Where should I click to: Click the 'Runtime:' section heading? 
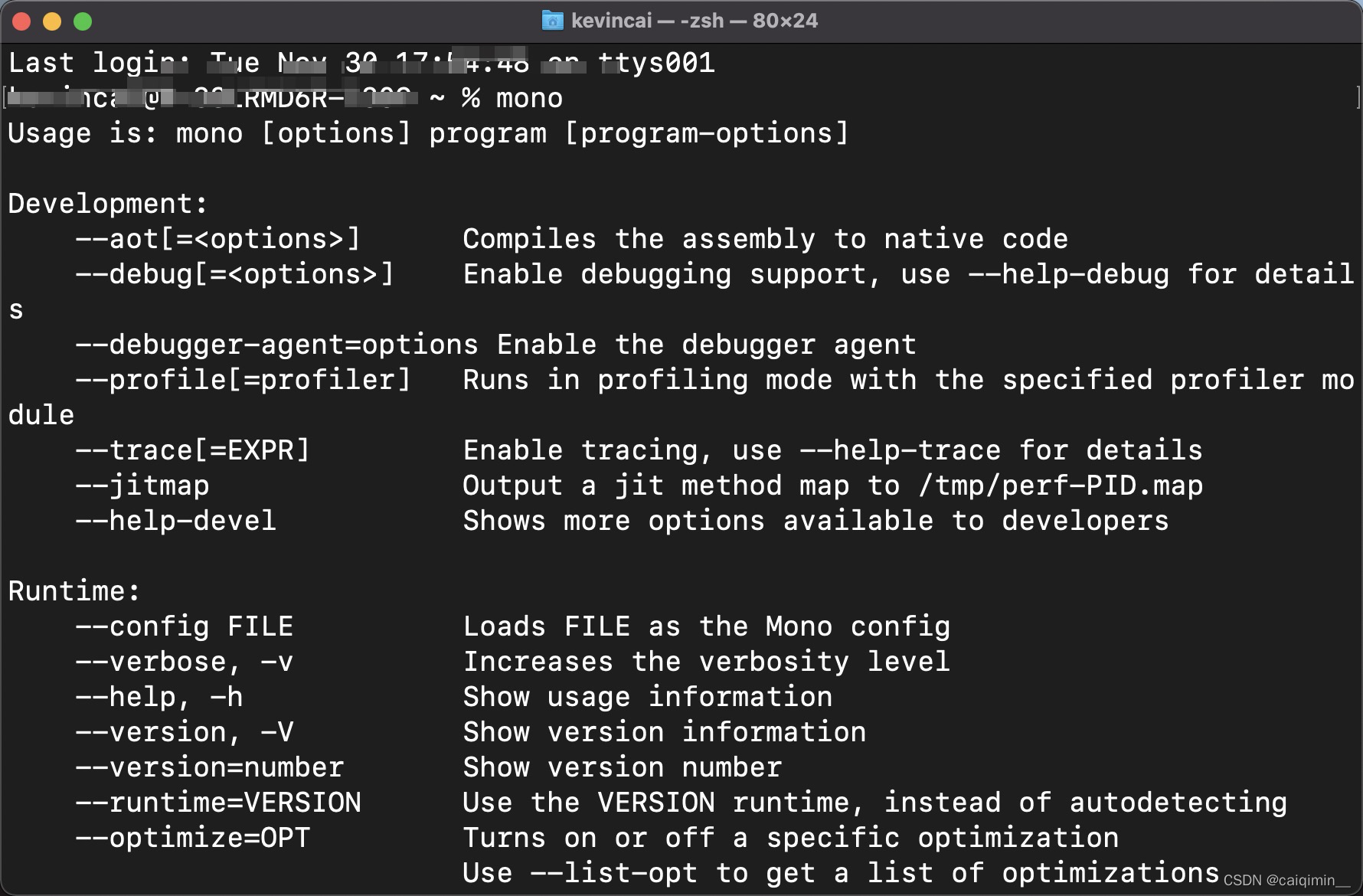74,592
